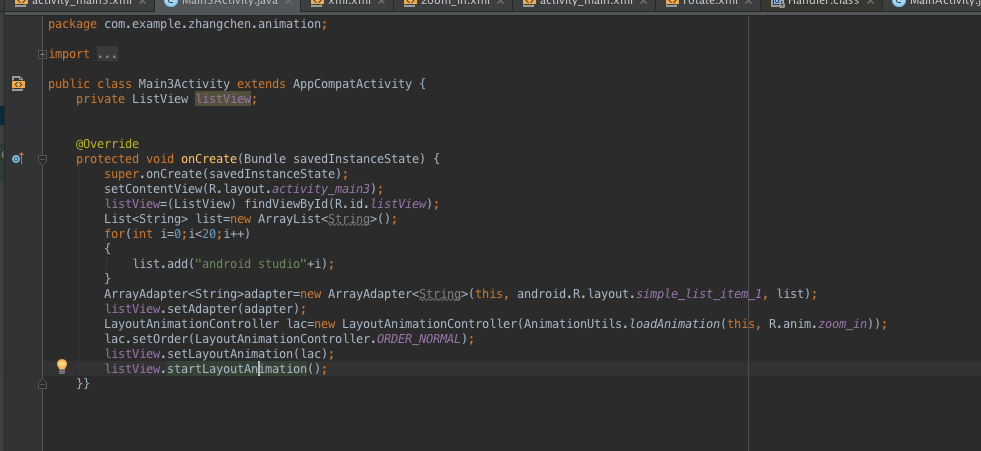Click the yellow light bulb quick-fix icon
Image resolution: width=981 pixels, height=451 pixels.
tap(61, 367)
